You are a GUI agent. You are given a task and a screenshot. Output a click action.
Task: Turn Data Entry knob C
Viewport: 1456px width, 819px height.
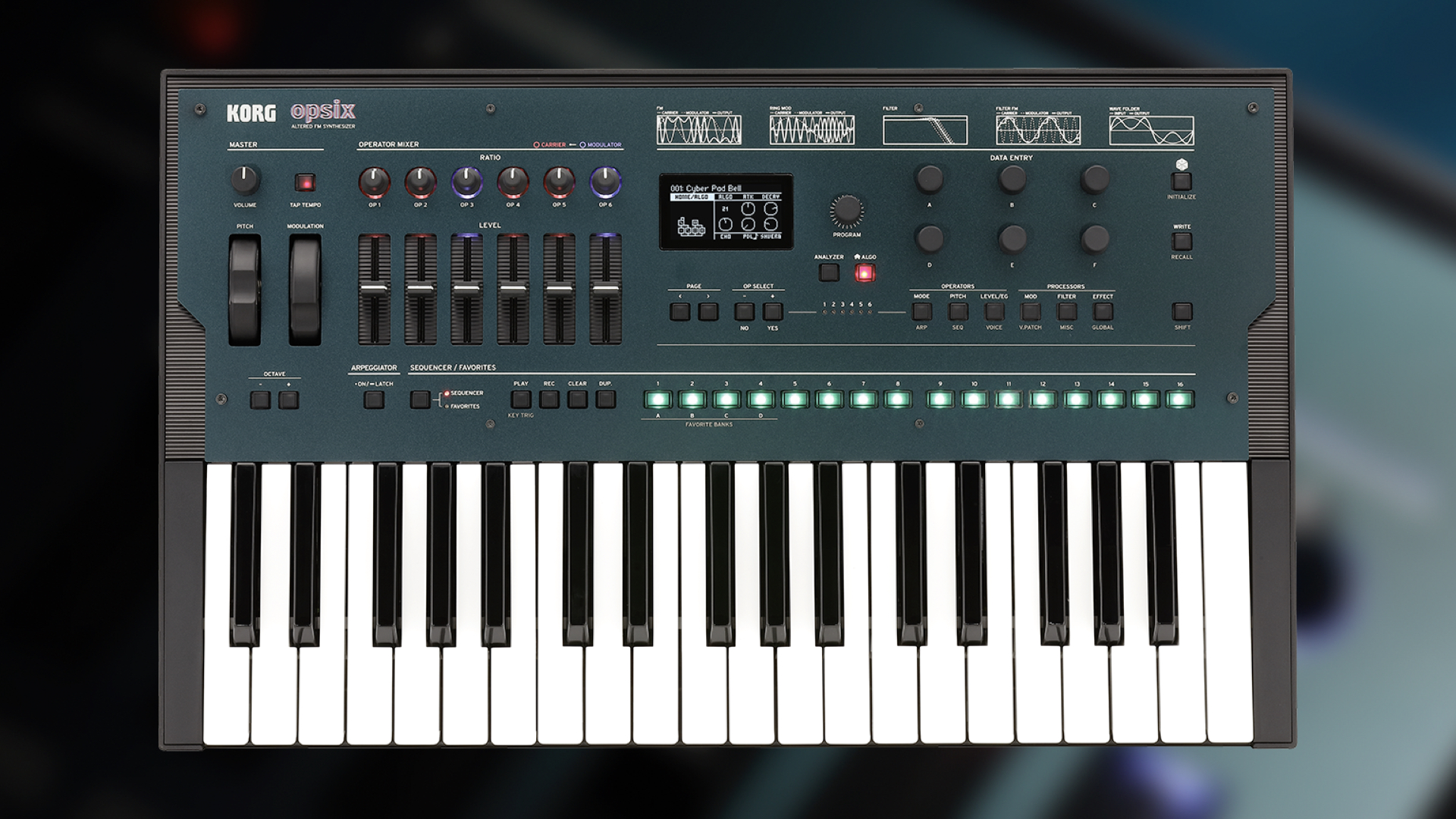tap(1094, 179)
